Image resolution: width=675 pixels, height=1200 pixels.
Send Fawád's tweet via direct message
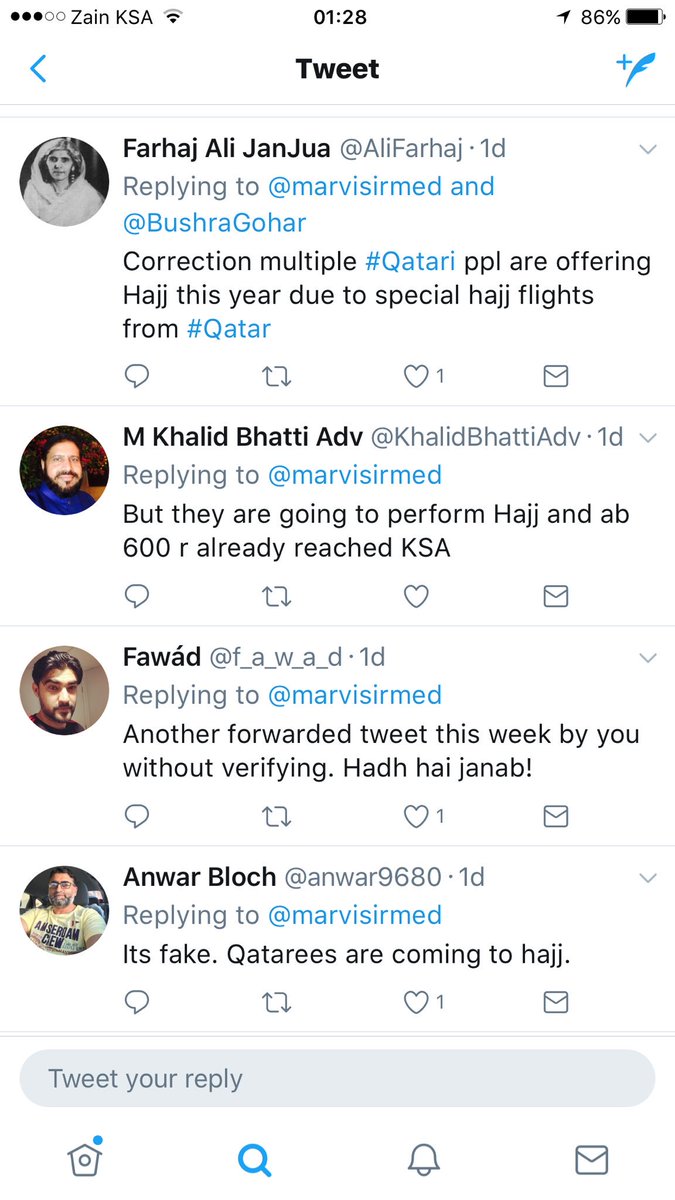tap(555, 816)
